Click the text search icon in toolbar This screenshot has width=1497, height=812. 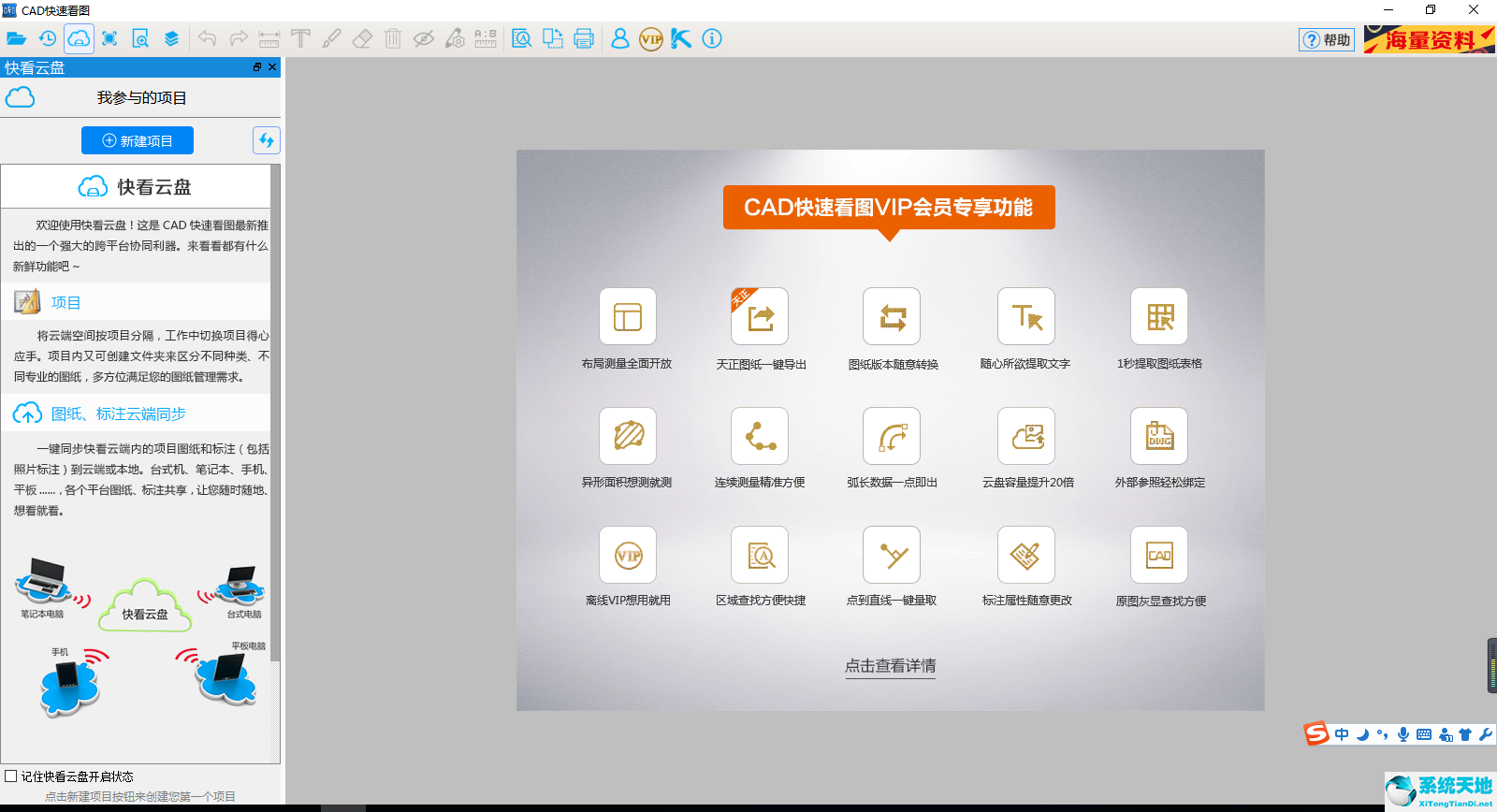522,39
